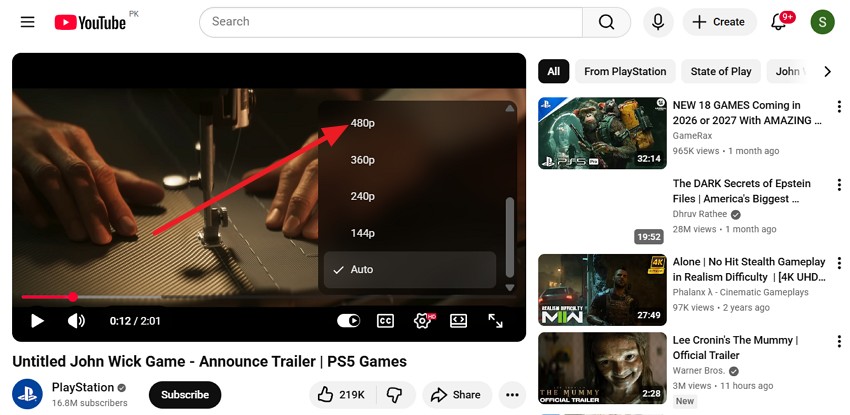This screenshot has width=850, height=415.
Task: Enter full screen mode
Action: (x=495, y=321)
